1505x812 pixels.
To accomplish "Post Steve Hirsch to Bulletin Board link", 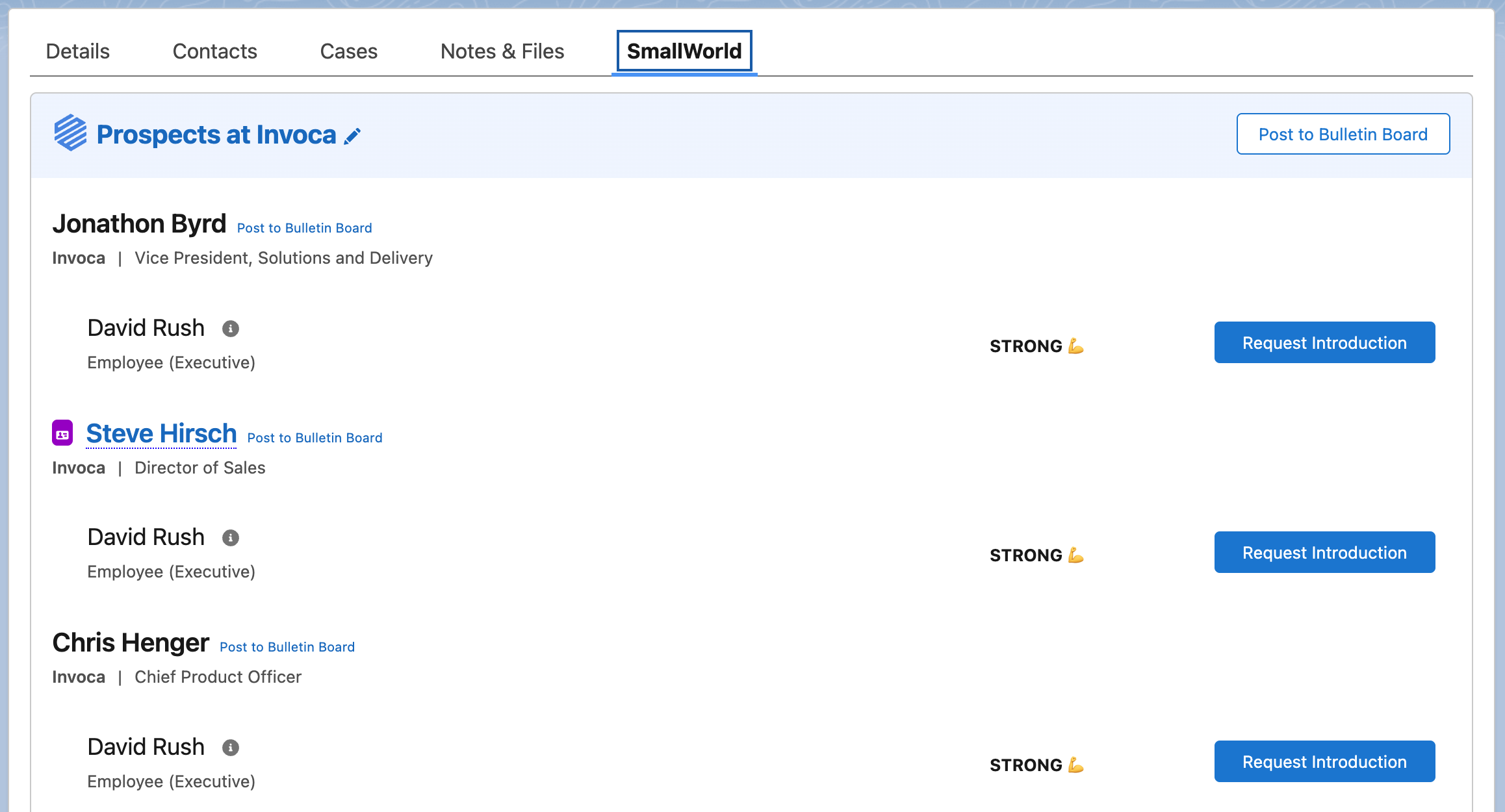I will coord(315,438).
